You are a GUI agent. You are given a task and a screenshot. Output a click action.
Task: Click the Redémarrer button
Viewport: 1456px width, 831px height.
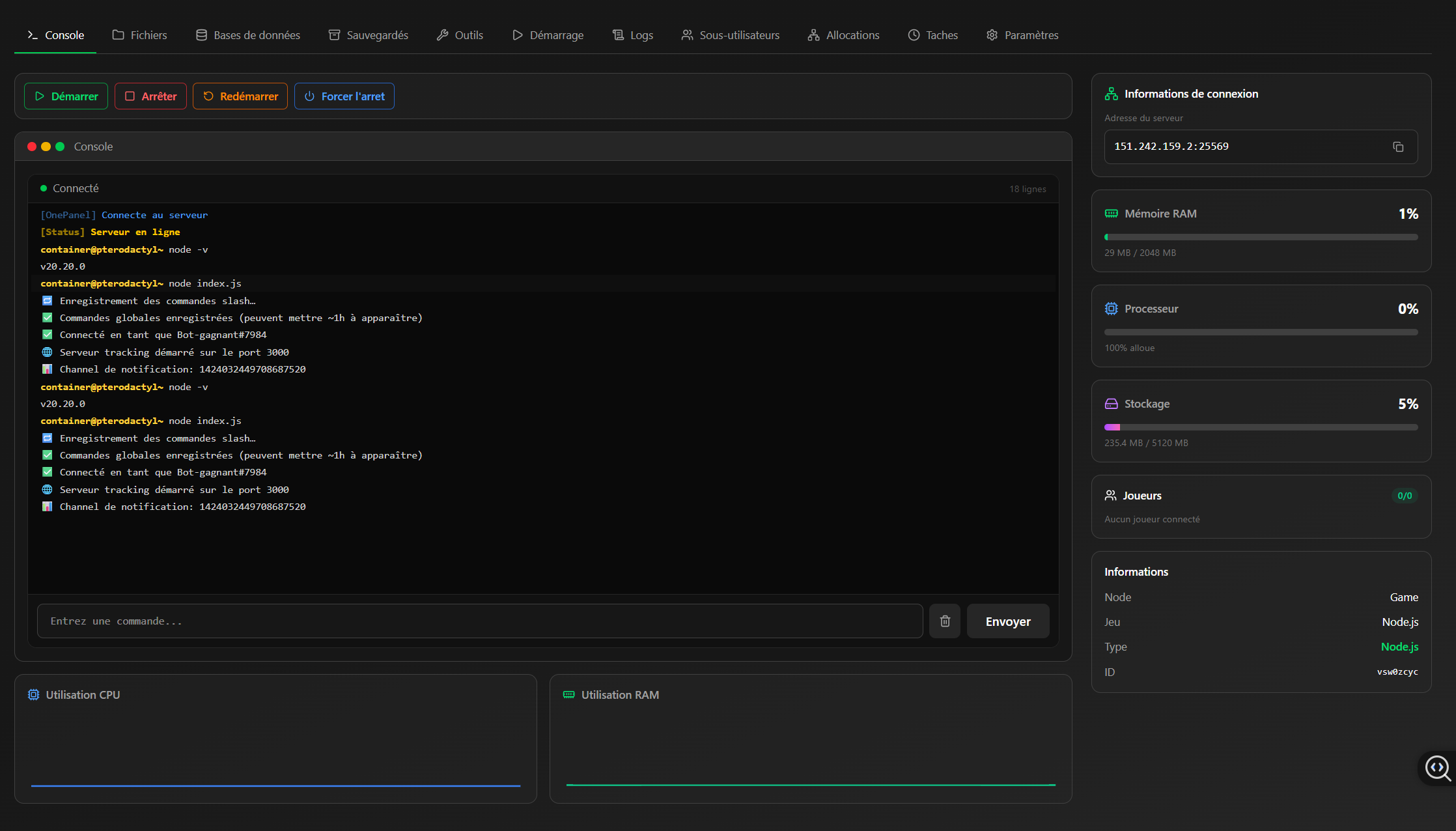point(240,96)
